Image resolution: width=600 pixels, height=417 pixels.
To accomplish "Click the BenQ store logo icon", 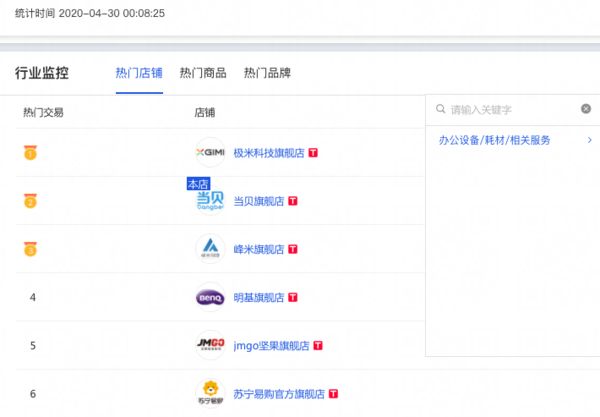I will pos(211,297).
